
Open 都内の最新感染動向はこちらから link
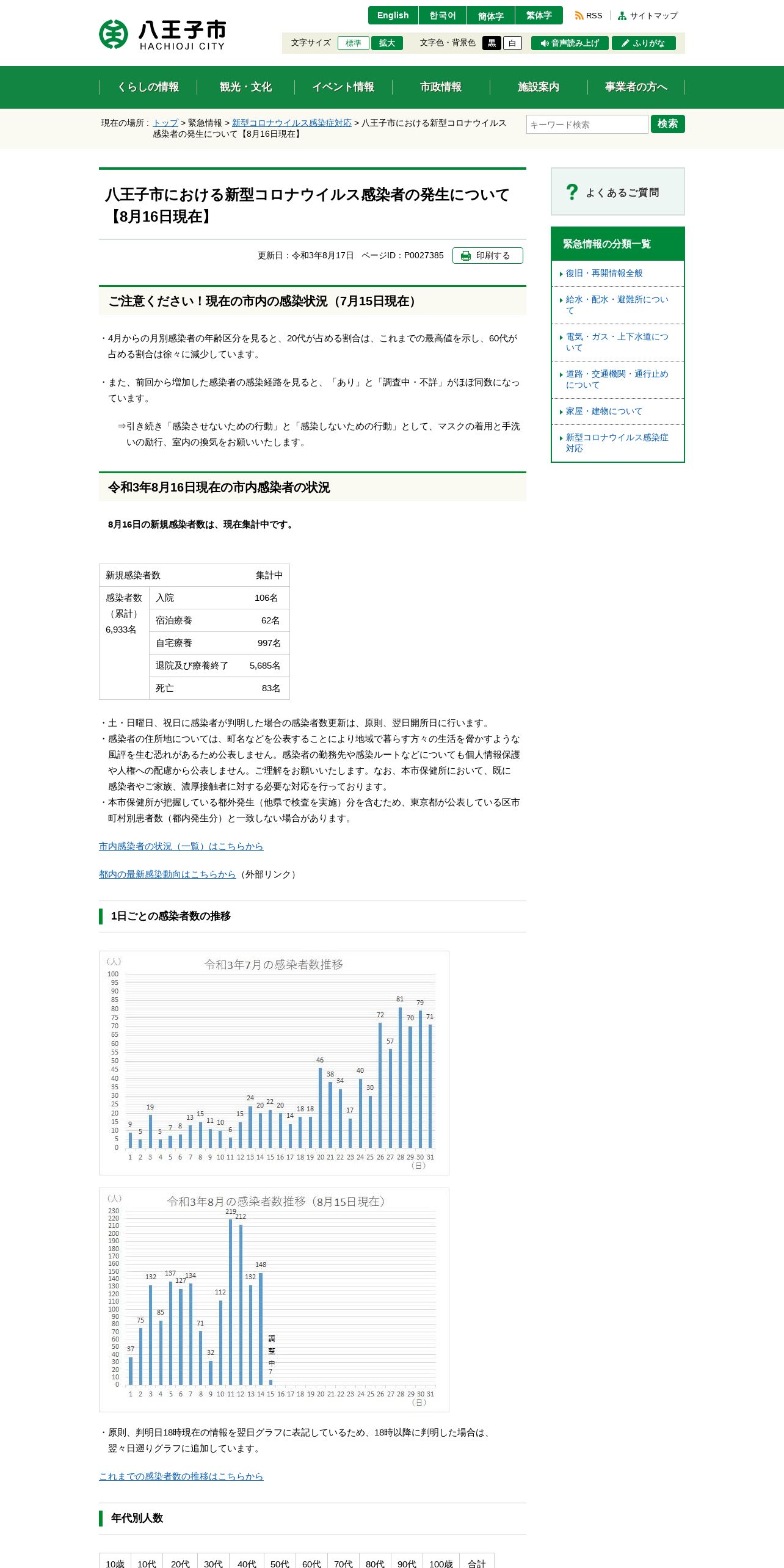pyautogui.click(x=167, y=874)
